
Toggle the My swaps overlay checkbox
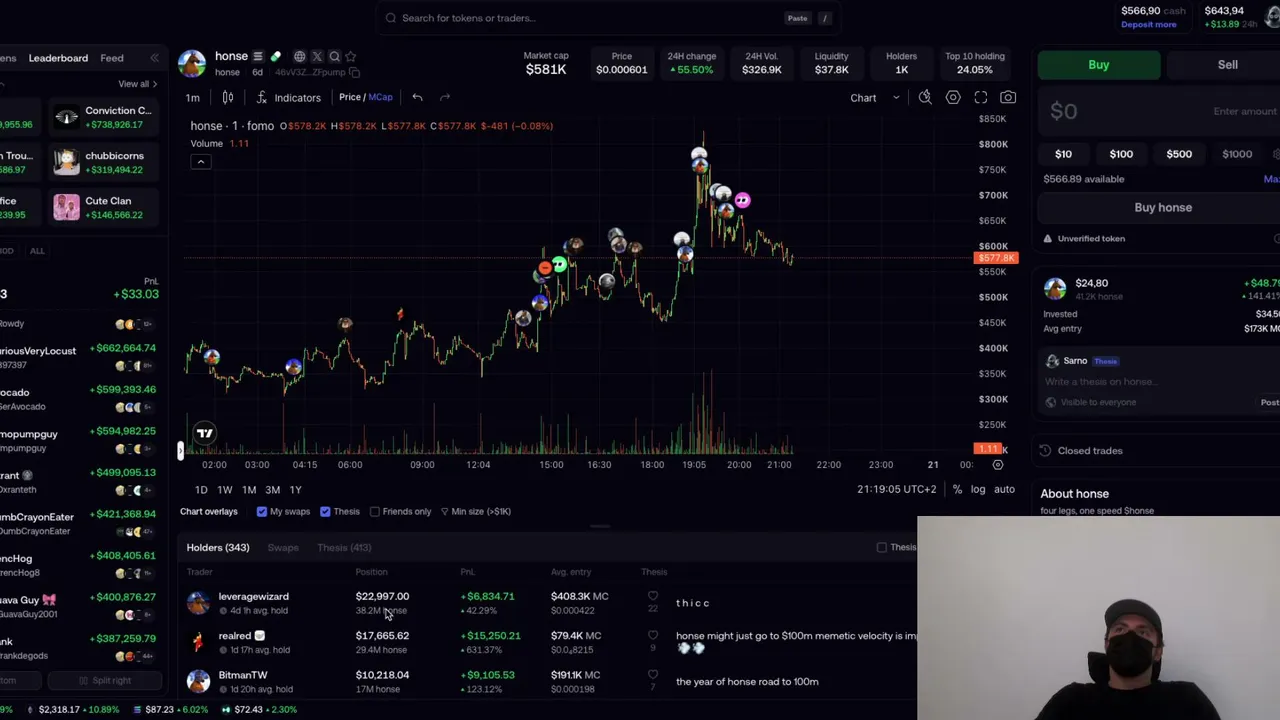[x=262, y=511]
